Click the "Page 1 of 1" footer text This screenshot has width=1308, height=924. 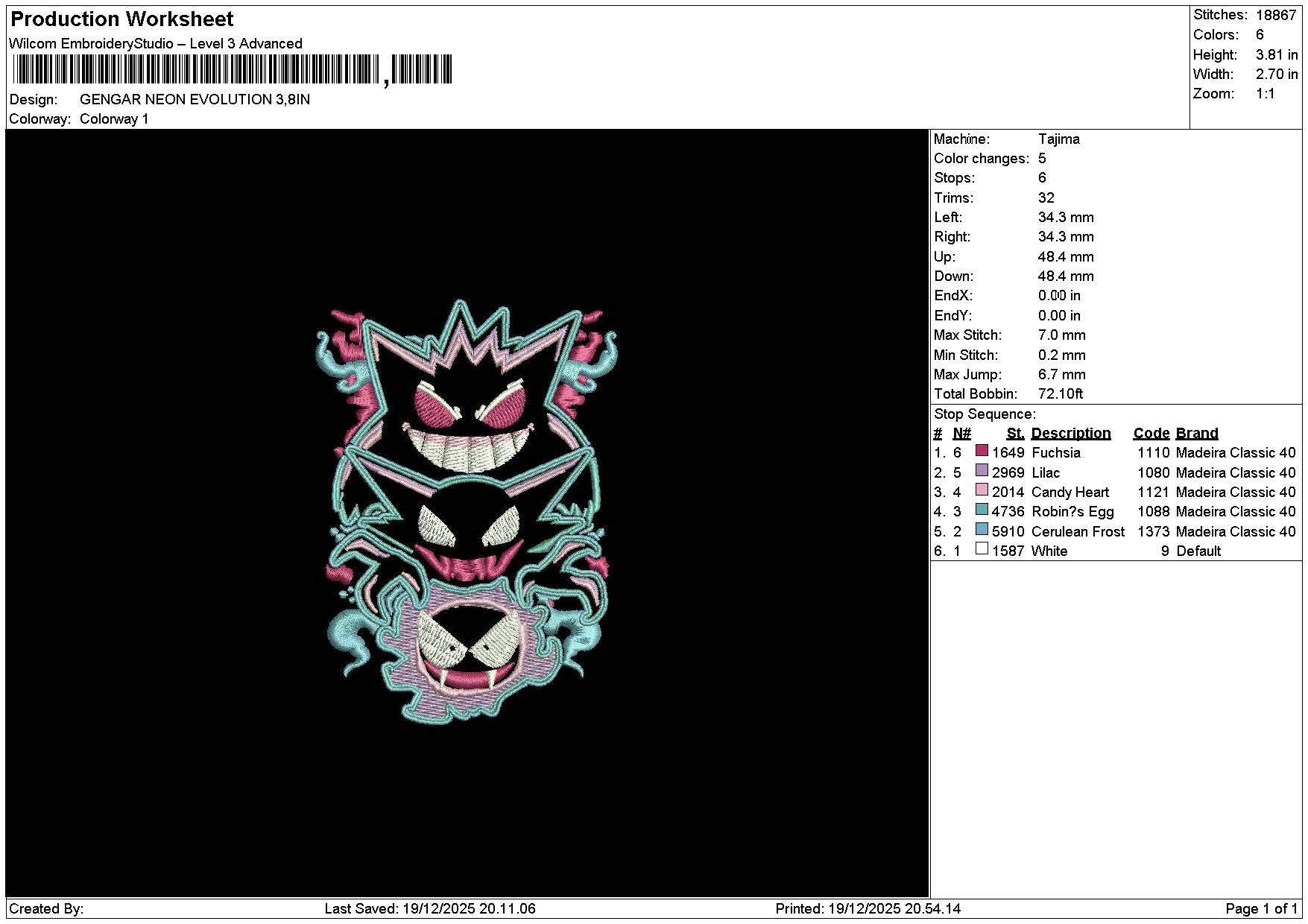pos(1262,908)
